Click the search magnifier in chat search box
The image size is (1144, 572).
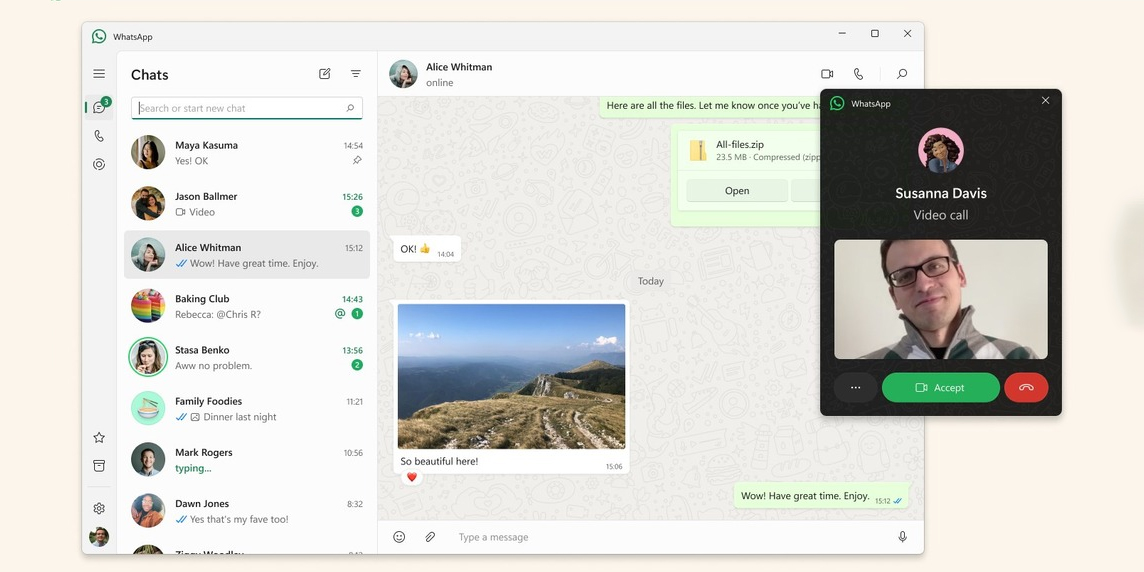[350, 108]
